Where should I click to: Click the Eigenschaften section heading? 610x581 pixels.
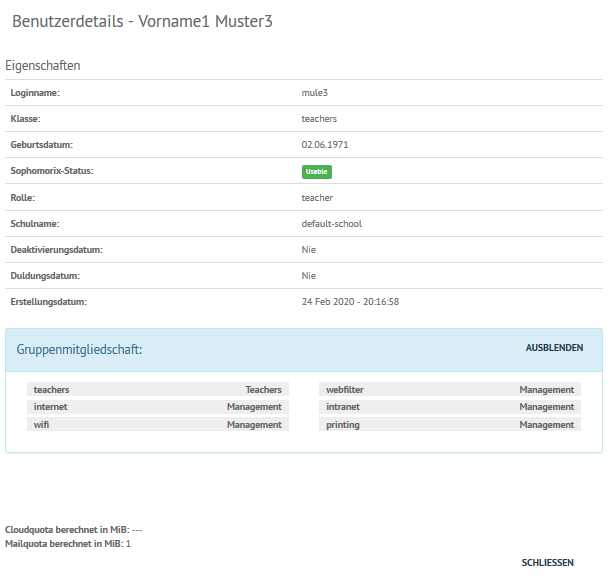point(43,65)
